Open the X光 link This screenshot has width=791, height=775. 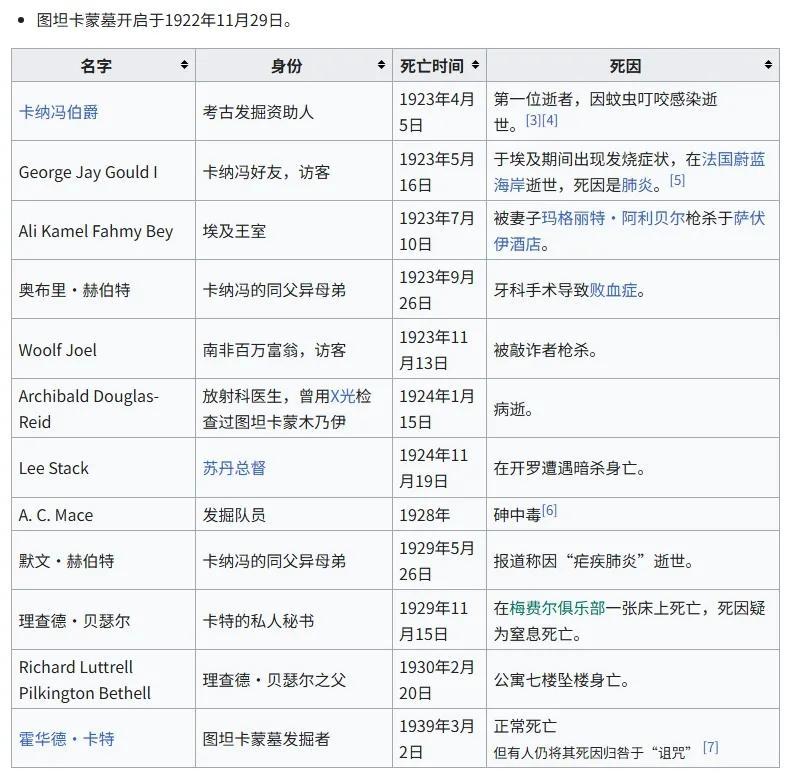click(x=343, y=396)
